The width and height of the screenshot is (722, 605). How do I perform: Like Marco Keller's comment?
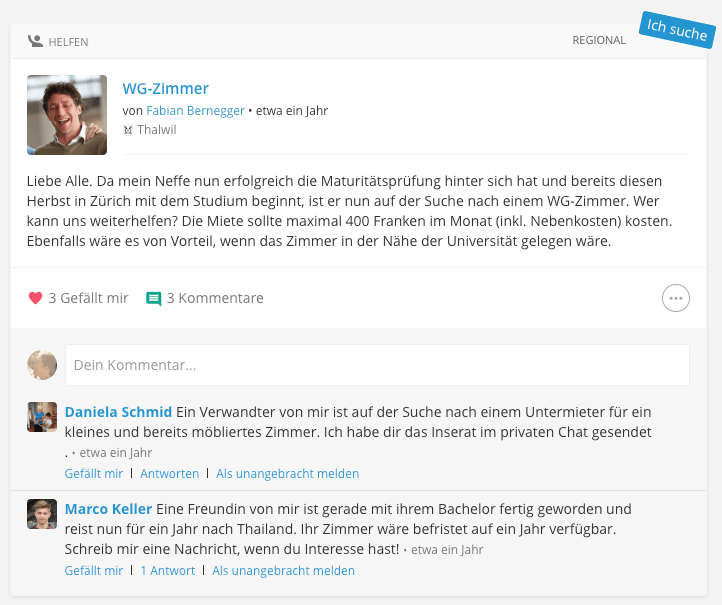coord(93,570)
